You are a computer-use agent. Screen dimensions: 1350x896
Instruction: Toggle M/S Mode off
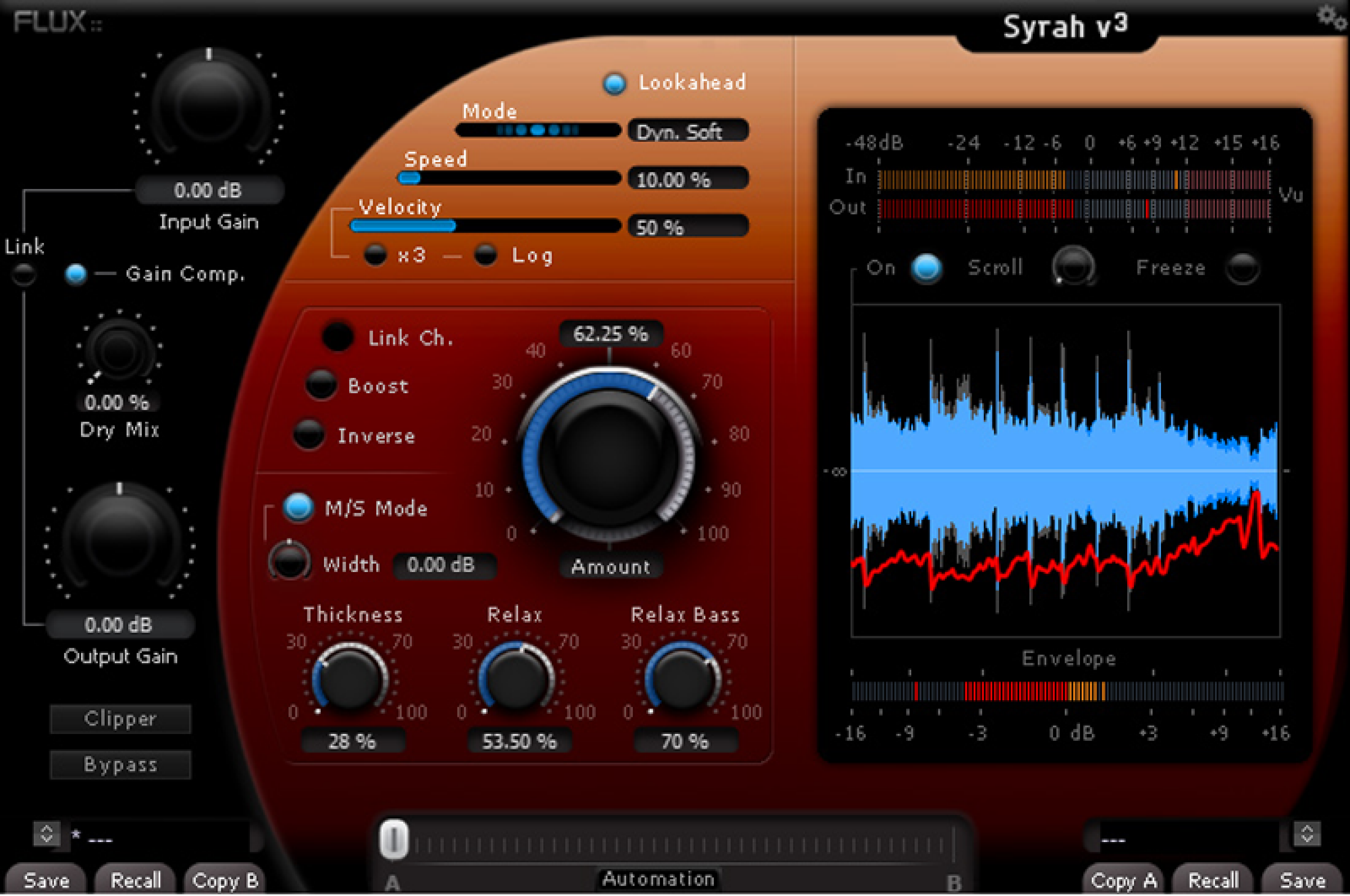(297, 507)
